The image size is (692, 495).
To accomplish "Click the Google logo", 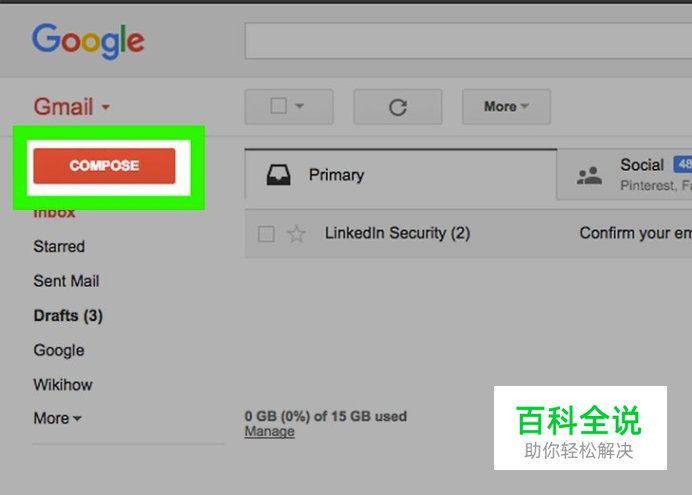I will (88, 41).
